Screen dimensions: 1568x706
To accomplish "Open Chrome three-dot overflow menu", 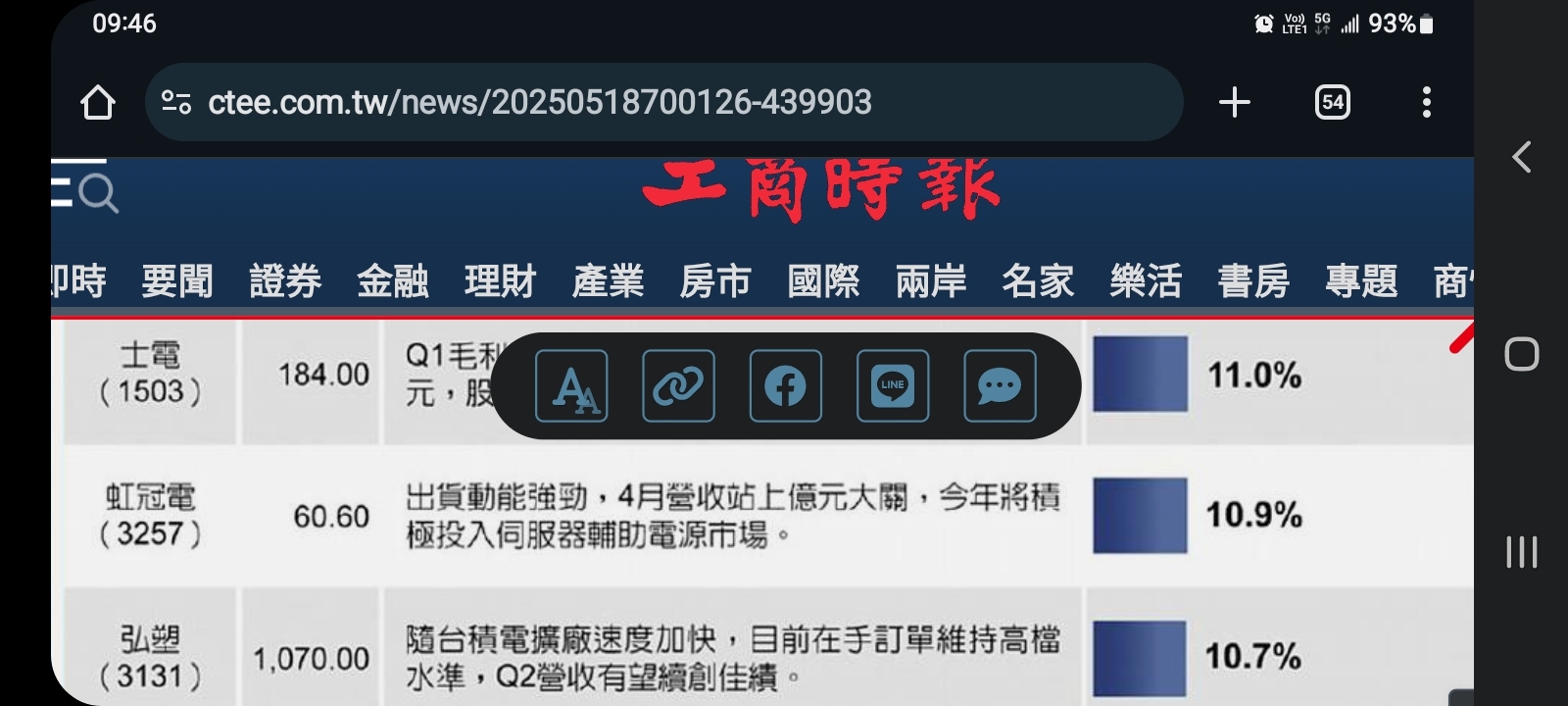I will [1427, 102].
